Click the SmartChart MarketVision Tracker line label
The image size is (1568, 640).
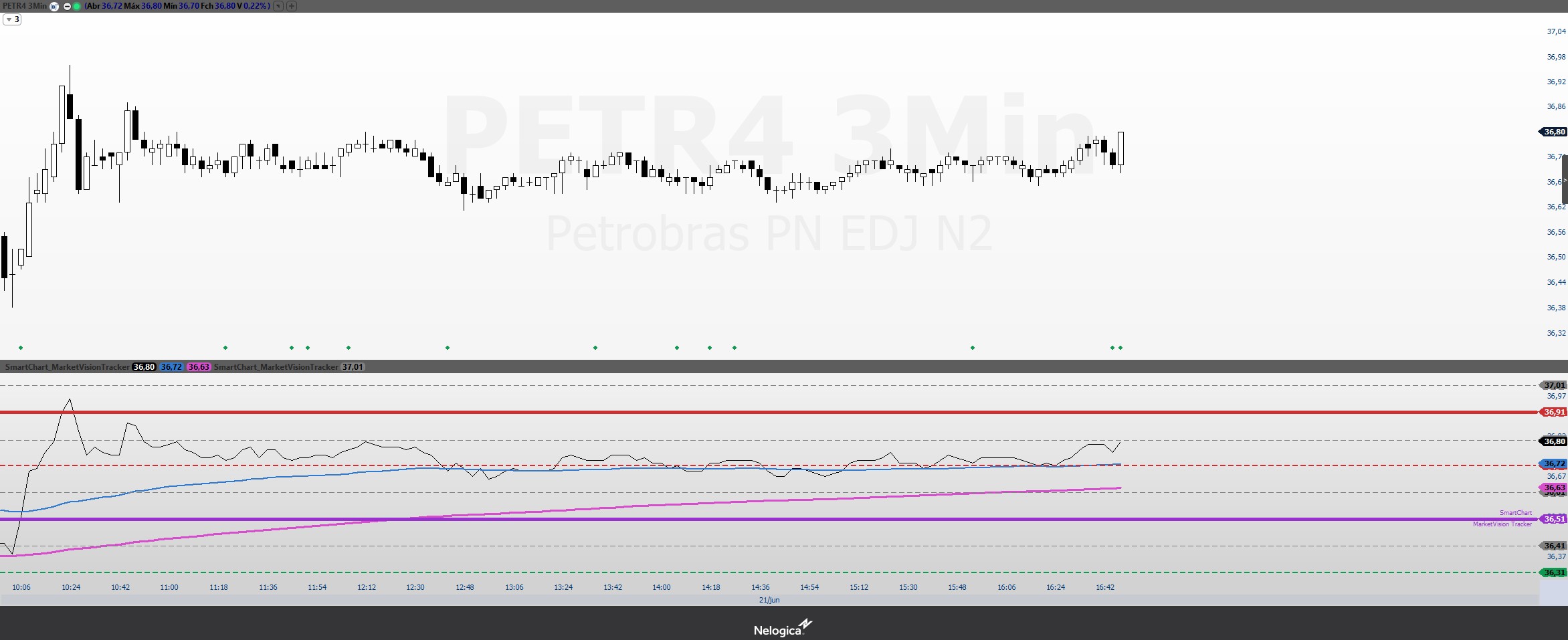1502,518
